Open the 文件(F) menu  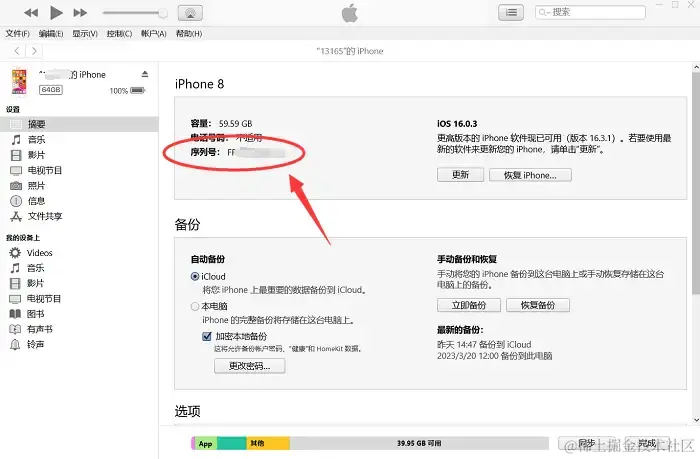tap(17, 33)
